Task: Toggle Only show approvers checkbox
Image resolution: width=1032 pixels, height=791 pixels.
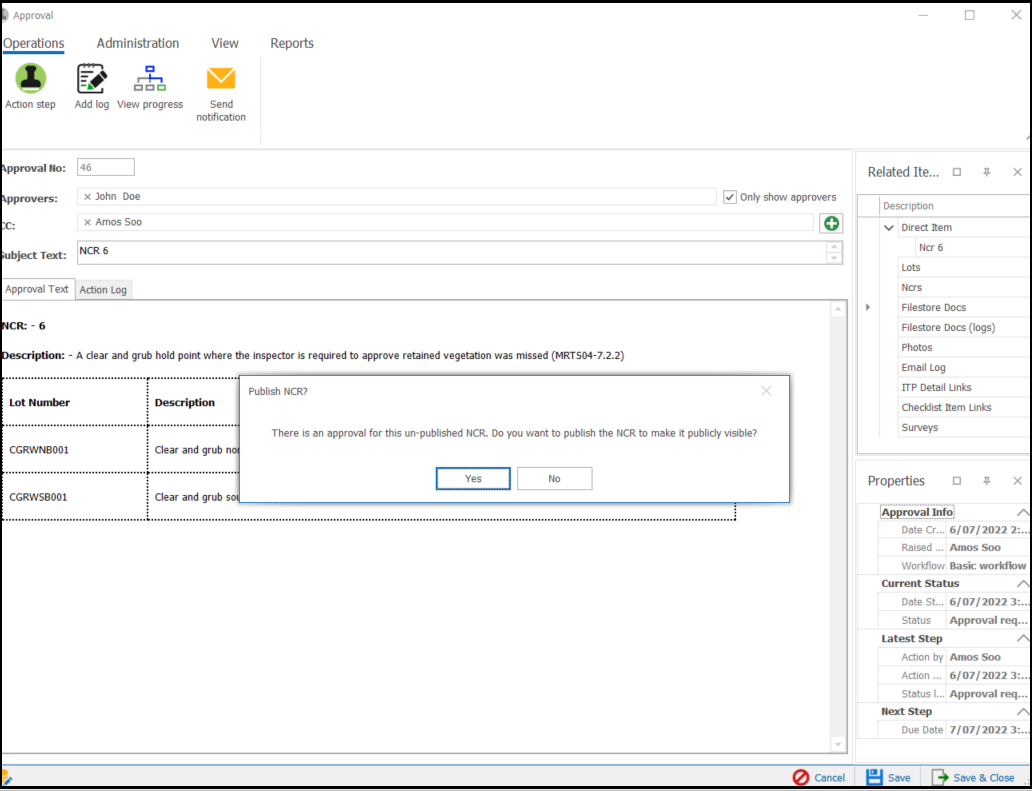Action: pos(730,197)
